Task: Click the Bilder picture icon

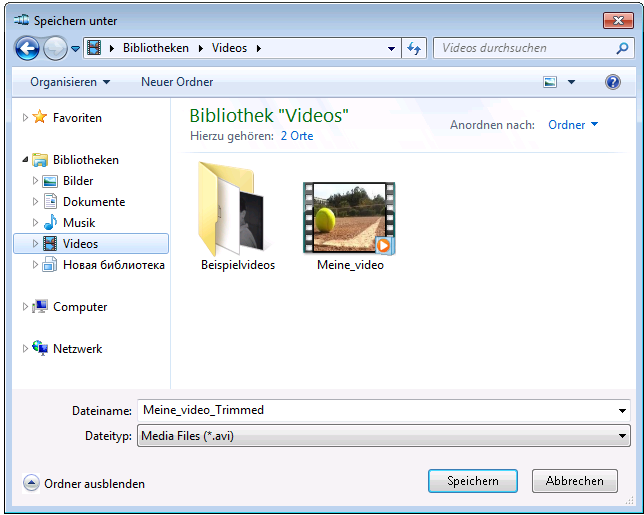Action: [50, 181]
